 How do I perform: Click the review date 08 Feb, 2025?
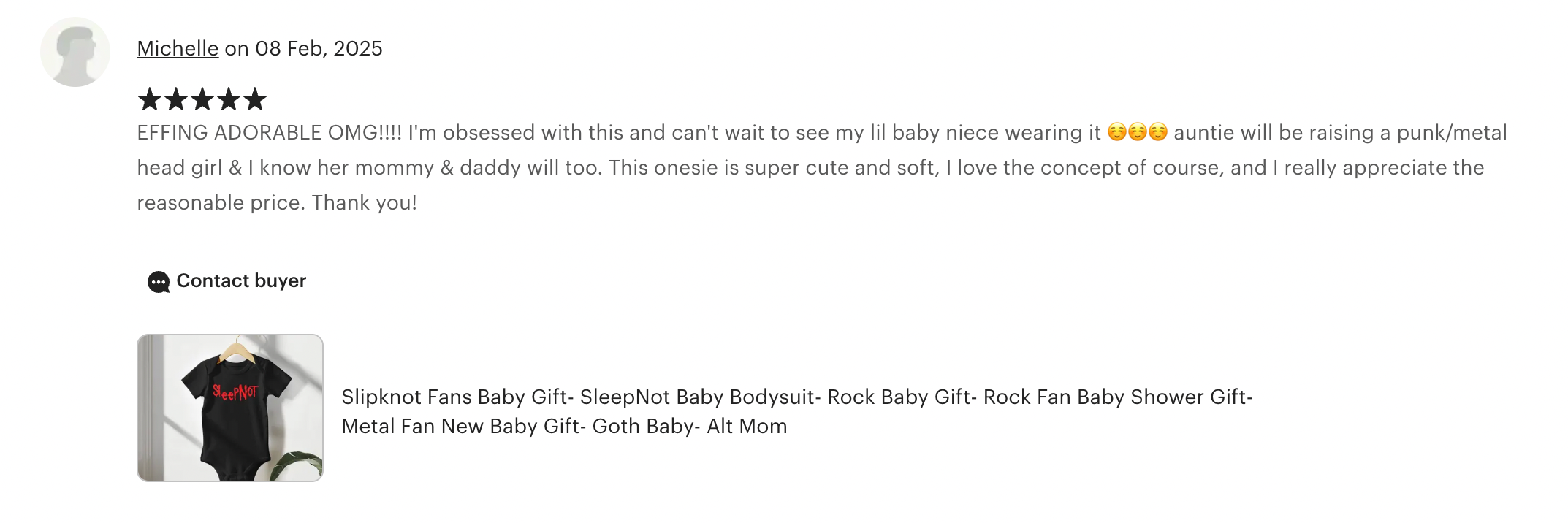coord(319,48)
